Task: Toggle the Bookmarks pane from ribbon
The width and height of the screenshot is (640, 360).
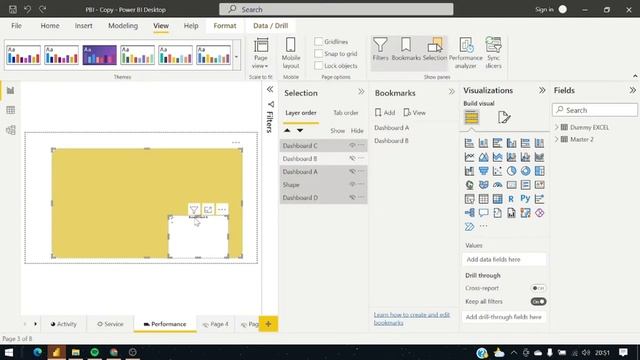Action: click(x=406, y=49)
